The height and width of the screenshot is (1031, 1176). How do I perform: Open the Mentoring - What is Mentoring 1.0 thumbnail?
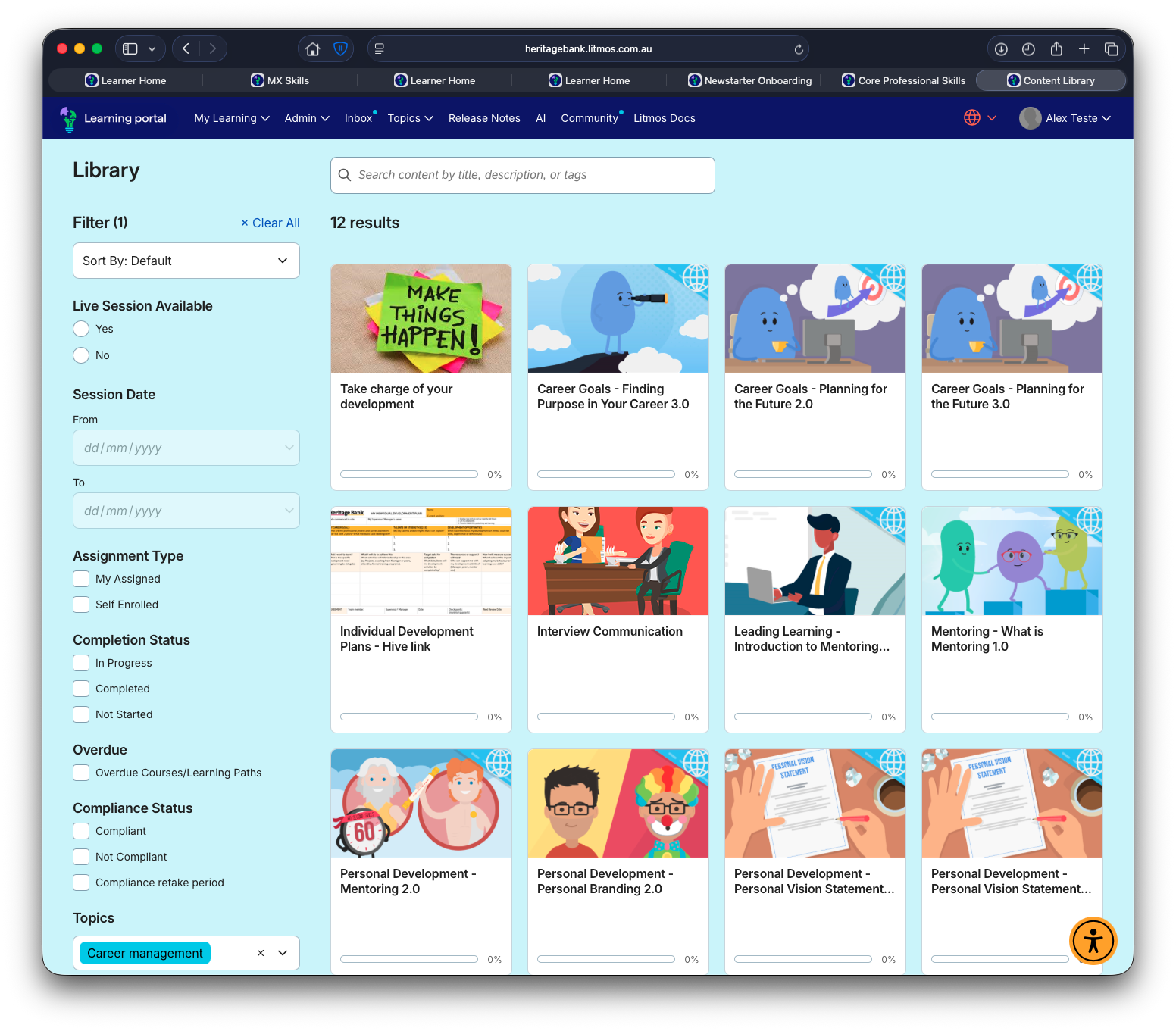[x=1012, y=561]
